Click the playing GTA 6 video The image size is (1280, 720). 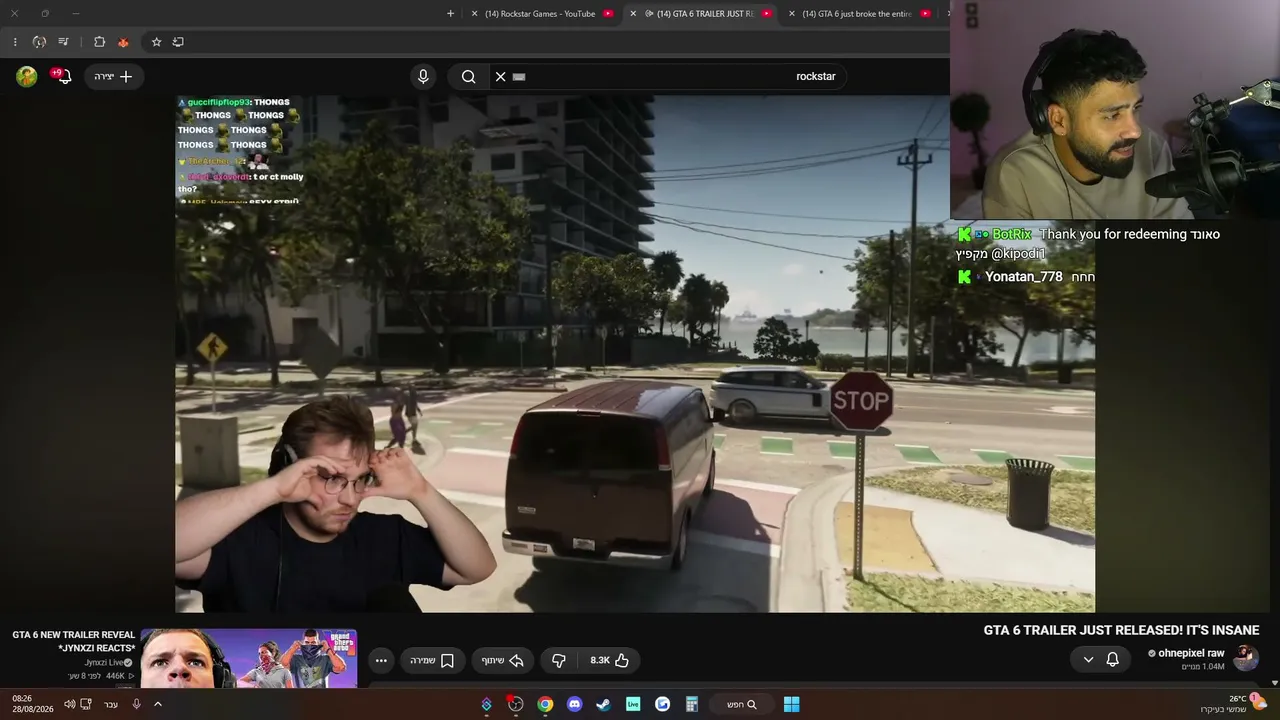click(x=635, y=353)
